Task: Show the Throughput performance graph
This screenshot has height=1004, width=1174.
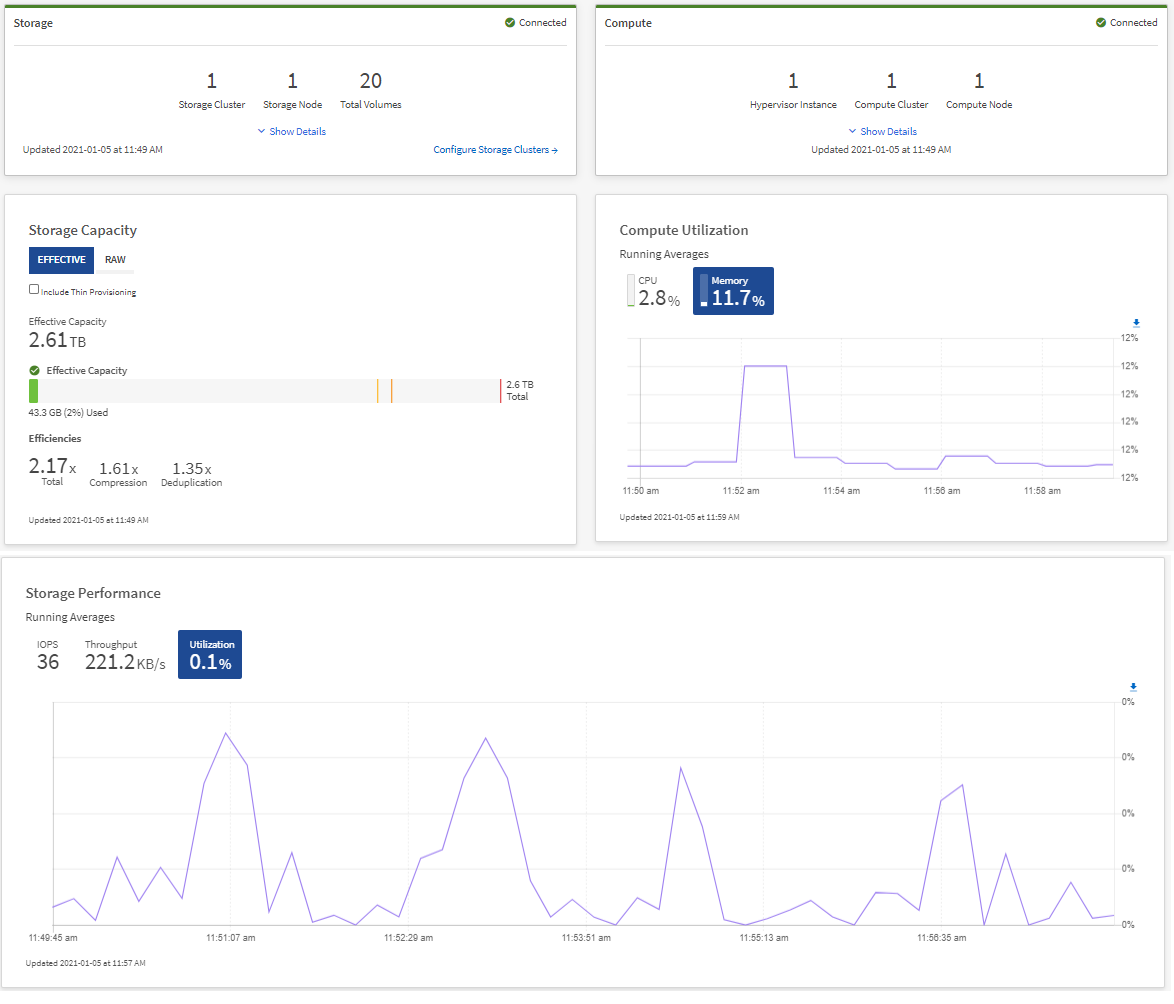Action: click(x=124, y=655)
